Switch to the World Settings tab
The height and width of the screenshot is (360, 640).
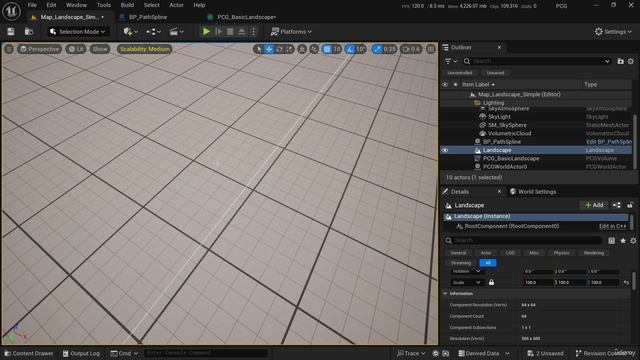tap(533, 191)
